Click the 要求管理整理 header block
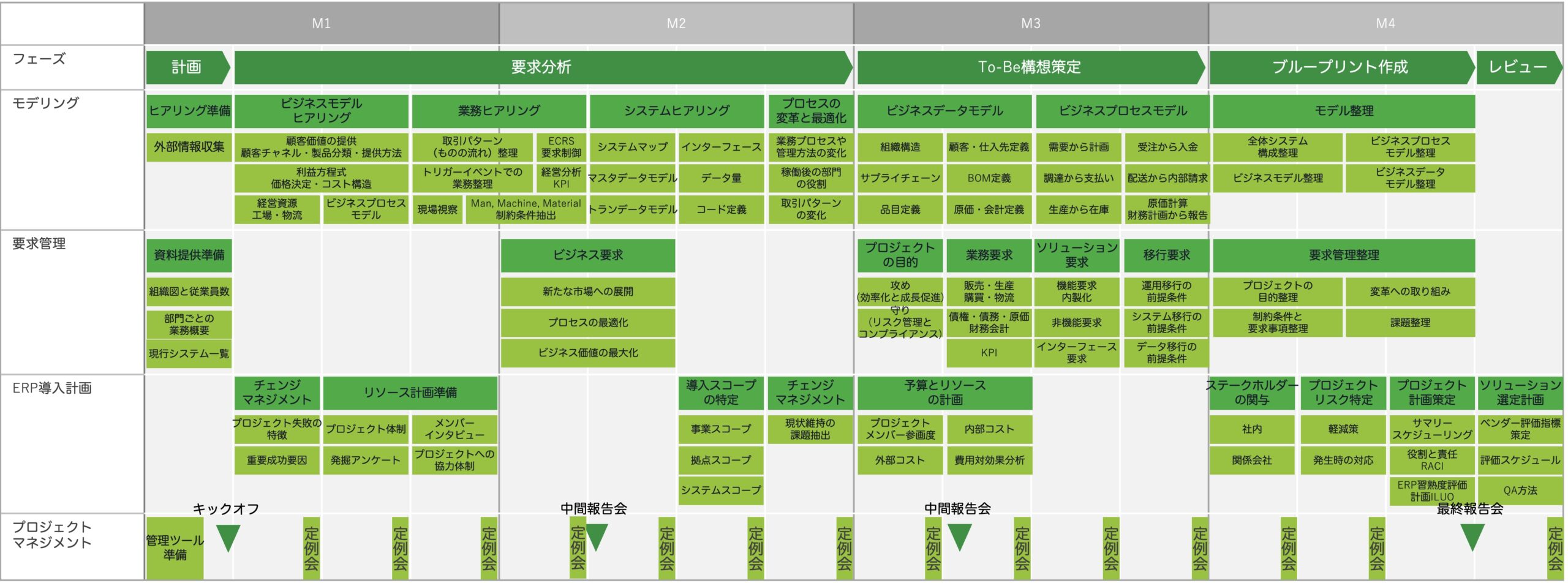1568x583 pixels. [x=1344, y=255]
